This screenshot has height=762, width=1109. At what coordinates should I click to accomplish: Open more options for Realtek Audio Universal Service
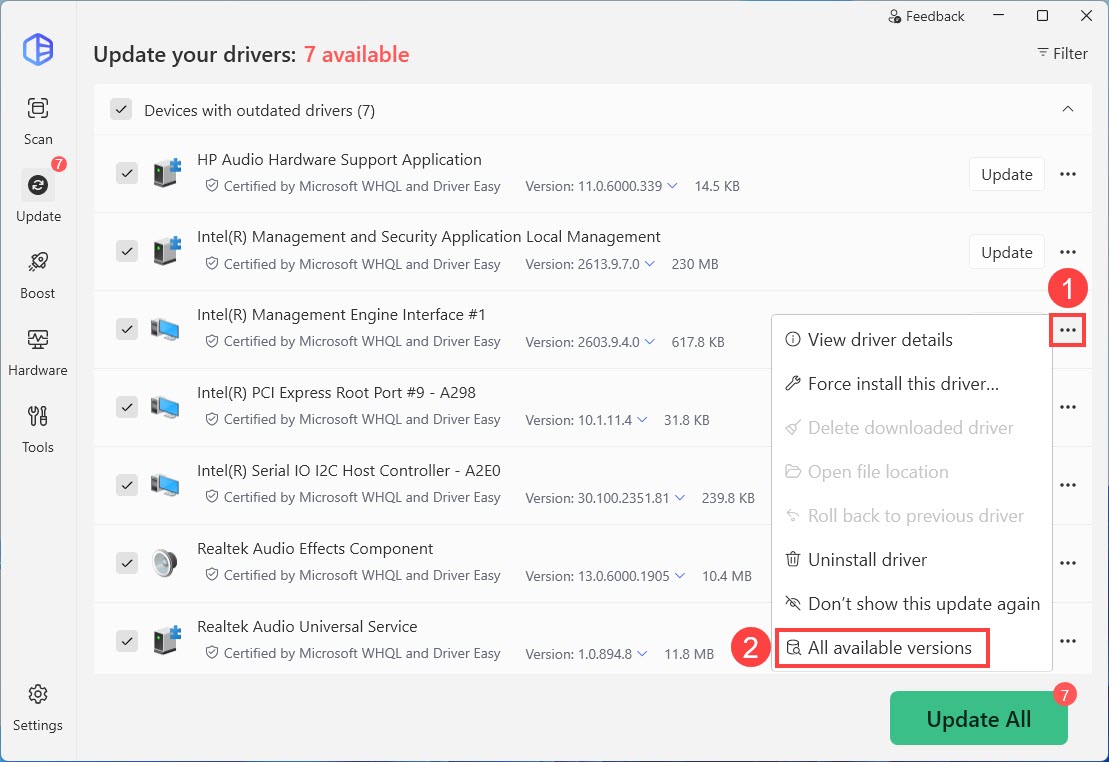pos(1068,640)
